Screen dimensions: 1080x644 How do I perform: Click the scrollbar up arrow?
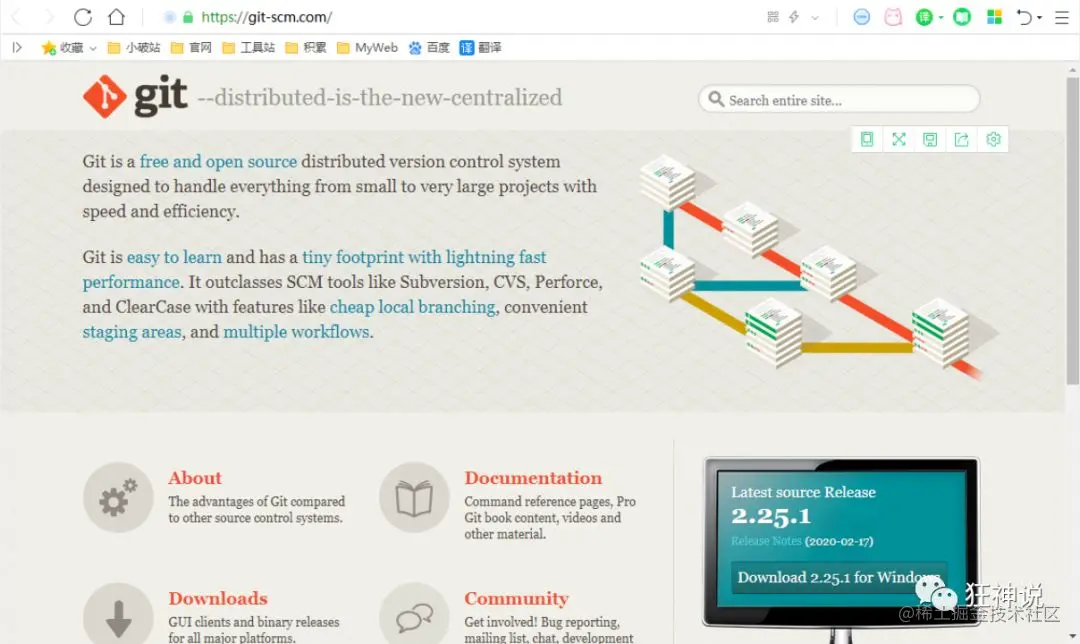pyautogui.click(x=1072, y=70)
